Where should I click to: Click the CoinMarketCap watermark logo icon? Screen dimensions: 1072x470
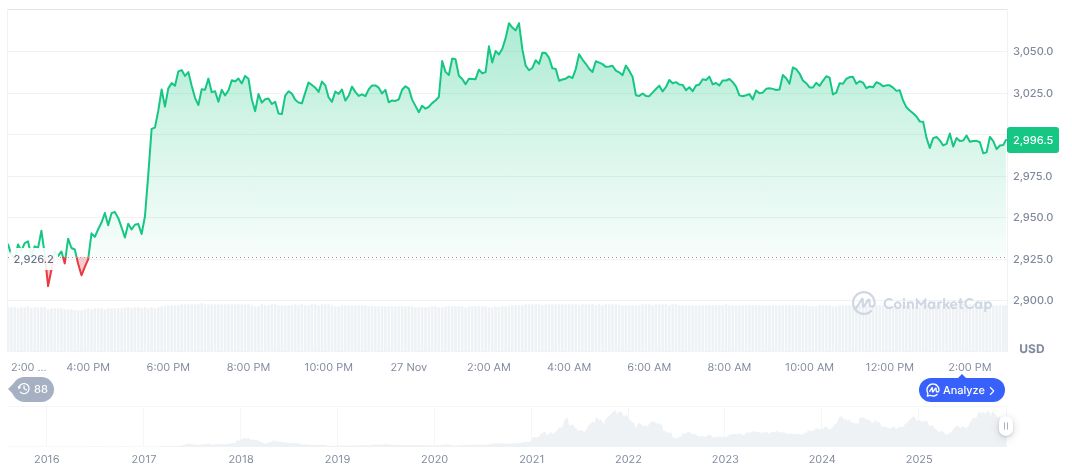click(x=864, y=302)
